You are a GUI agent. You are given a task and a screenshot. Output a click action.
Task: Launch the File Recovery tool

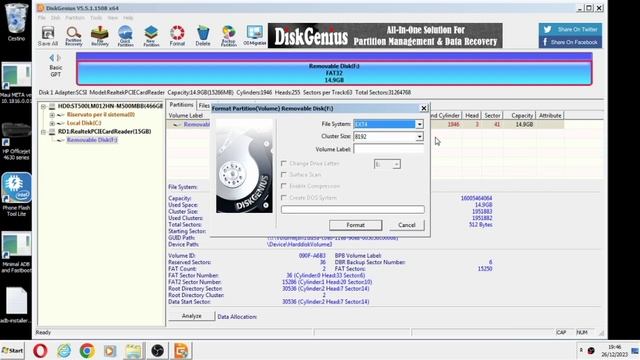(100, 36)
